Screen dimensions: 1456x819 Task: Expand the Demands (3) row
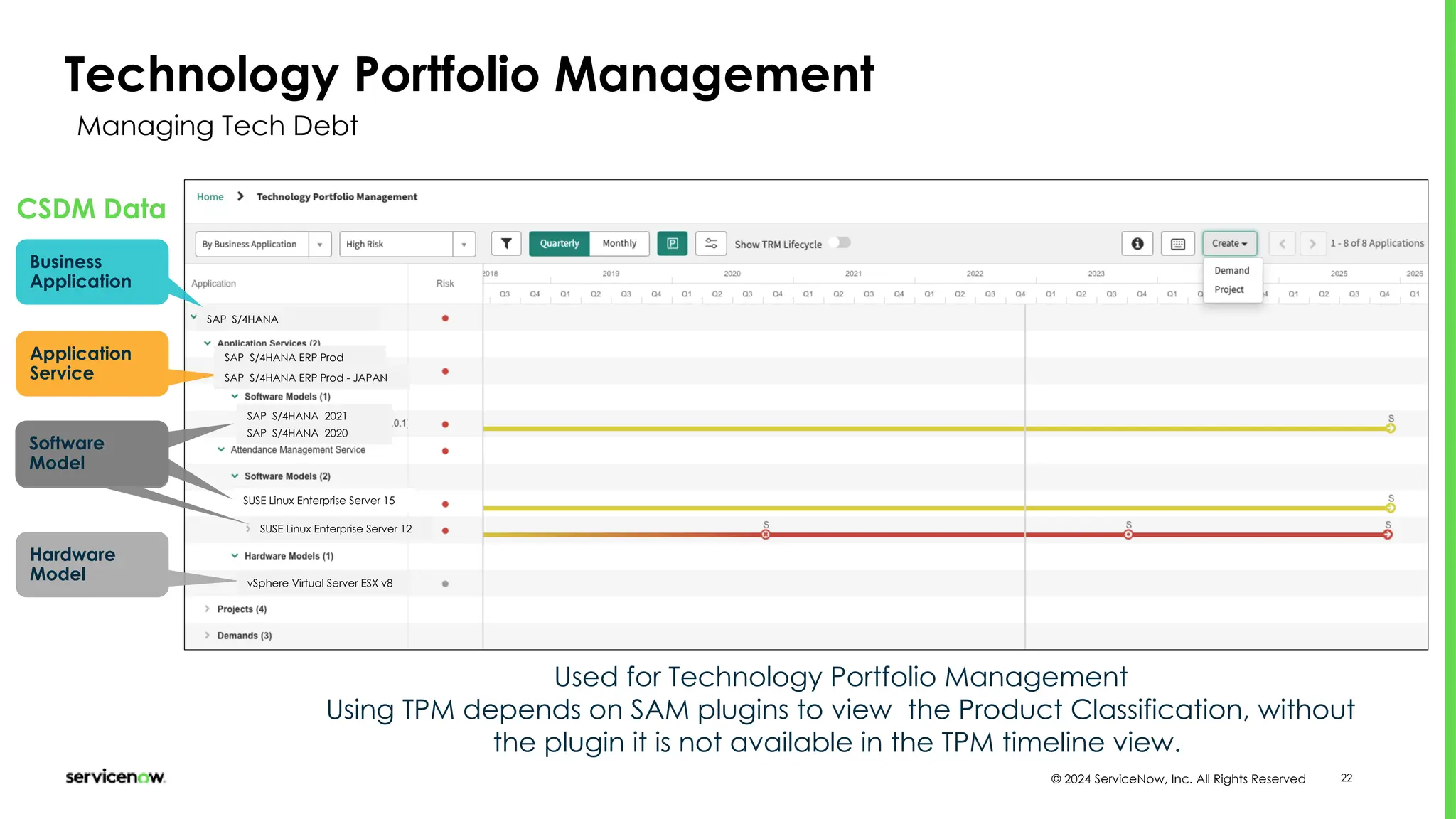208,636
